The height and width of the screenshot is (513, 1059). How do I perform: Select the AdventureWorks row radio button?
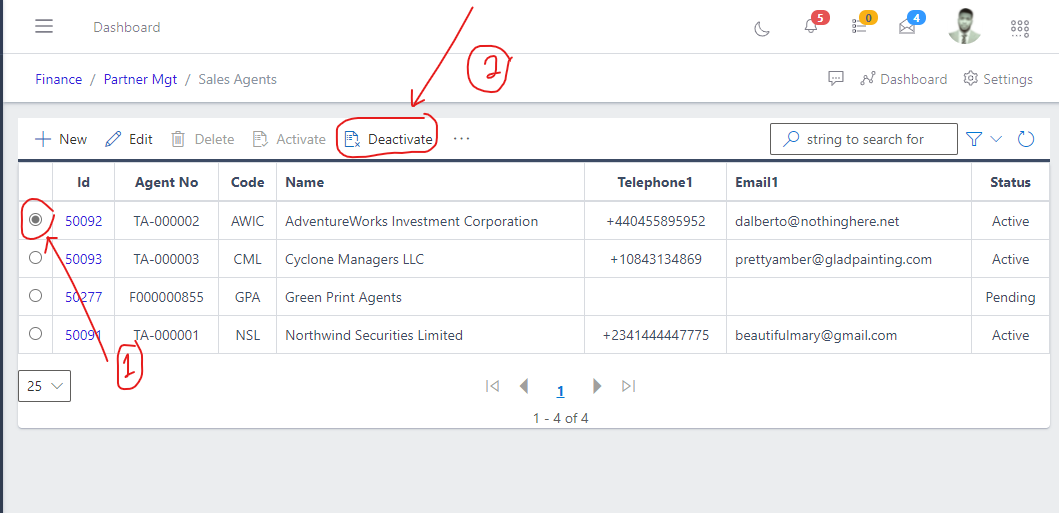coord(36,220)
